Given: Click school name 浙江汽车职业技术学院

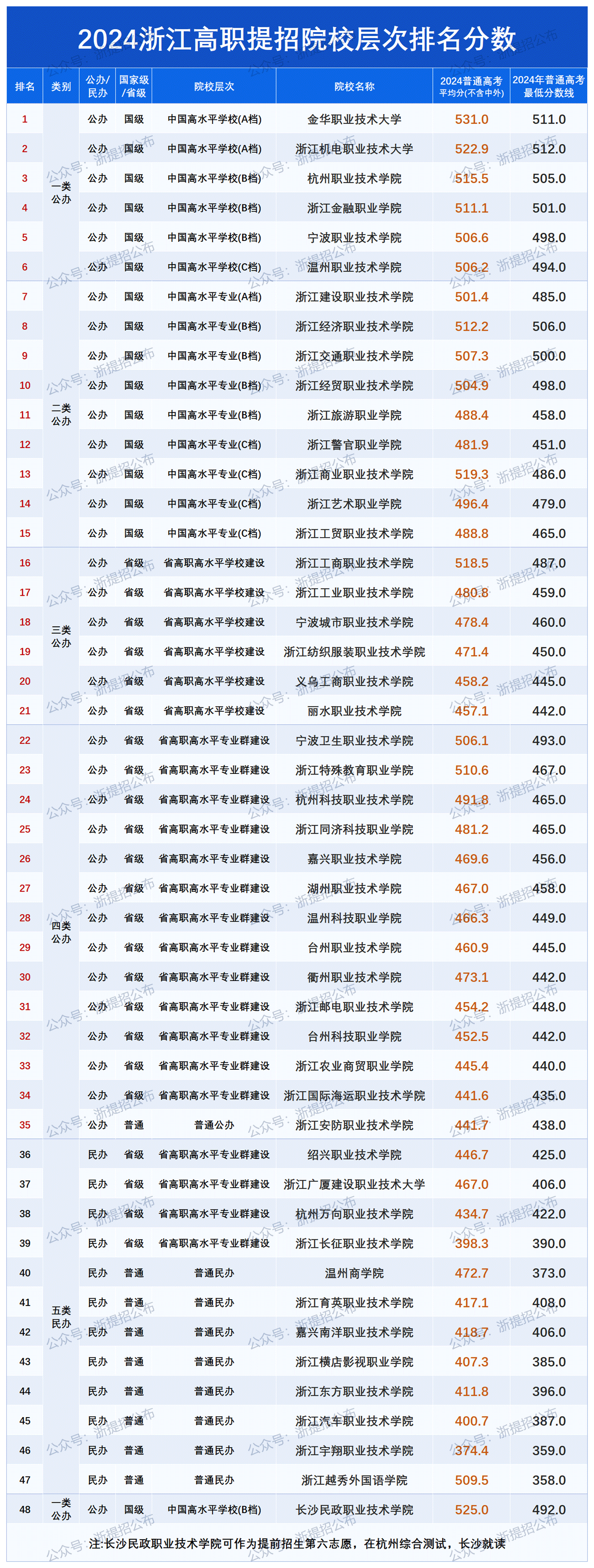Looking at the screenshot, I should (x=354, y=1421).
